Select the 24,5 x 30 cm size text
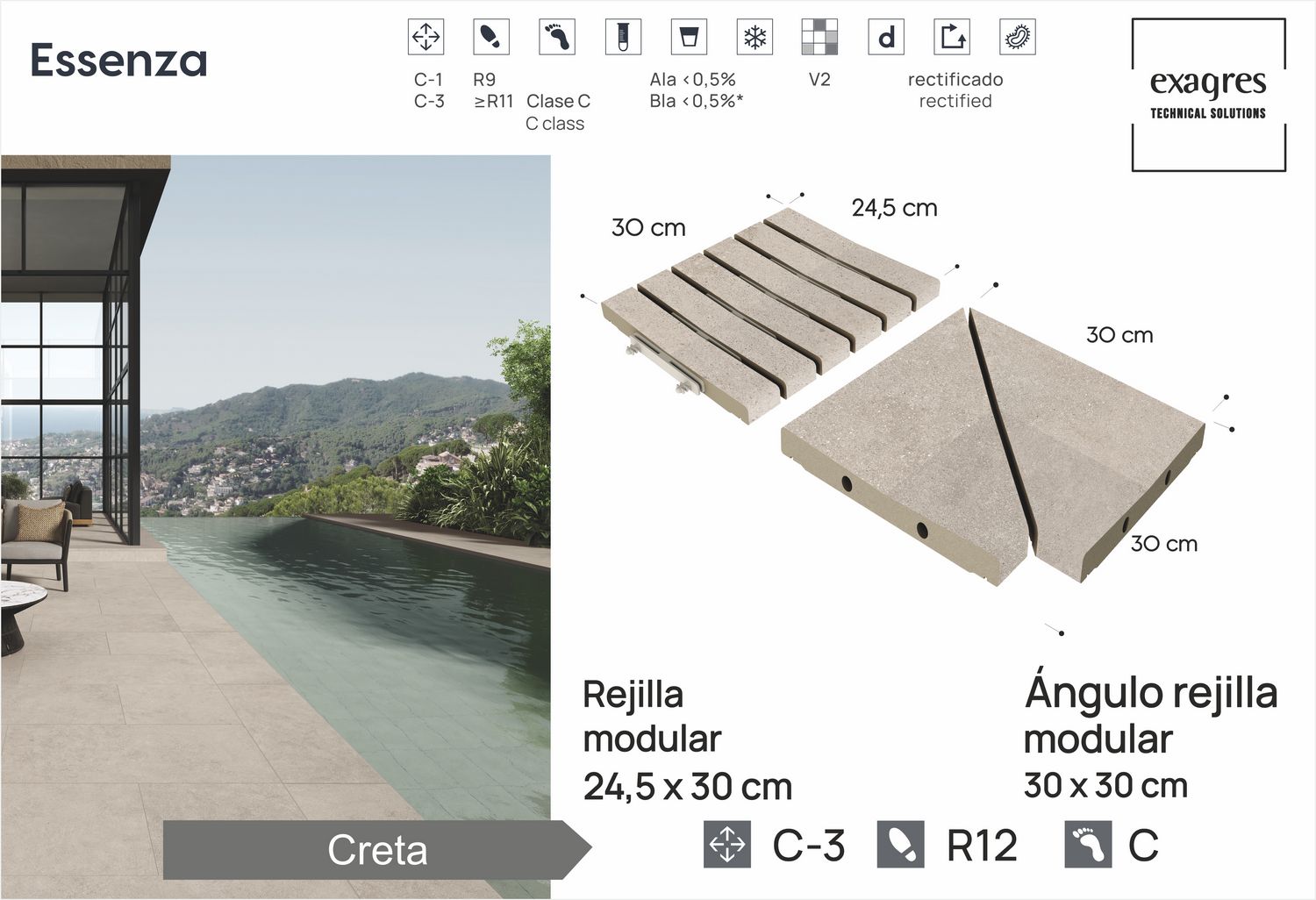This screenshot has width=1316, height=900. (688, 787)
